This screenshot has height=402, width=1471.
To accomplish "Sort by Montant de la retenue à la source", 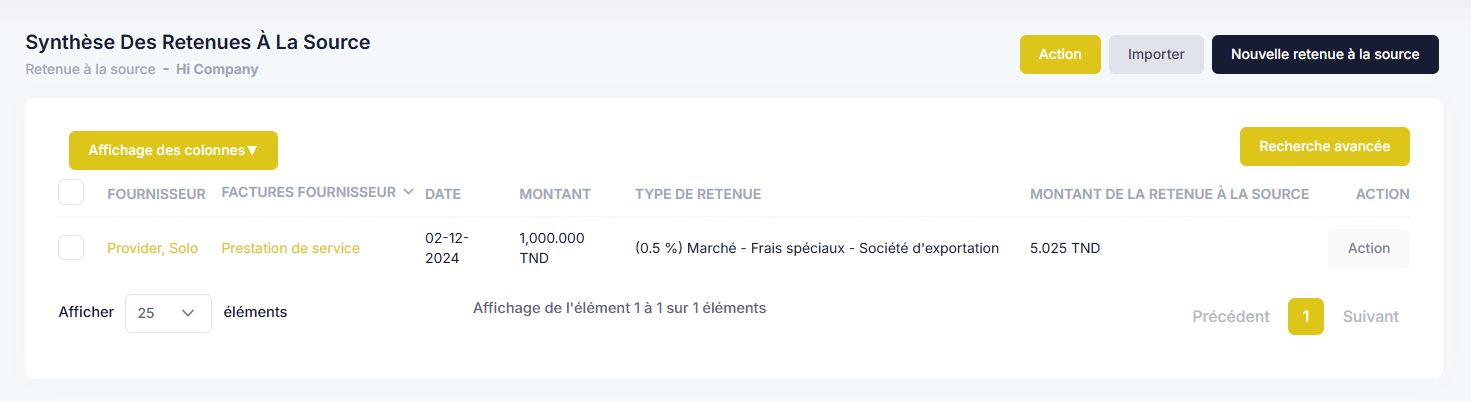I will (1169, 194).
